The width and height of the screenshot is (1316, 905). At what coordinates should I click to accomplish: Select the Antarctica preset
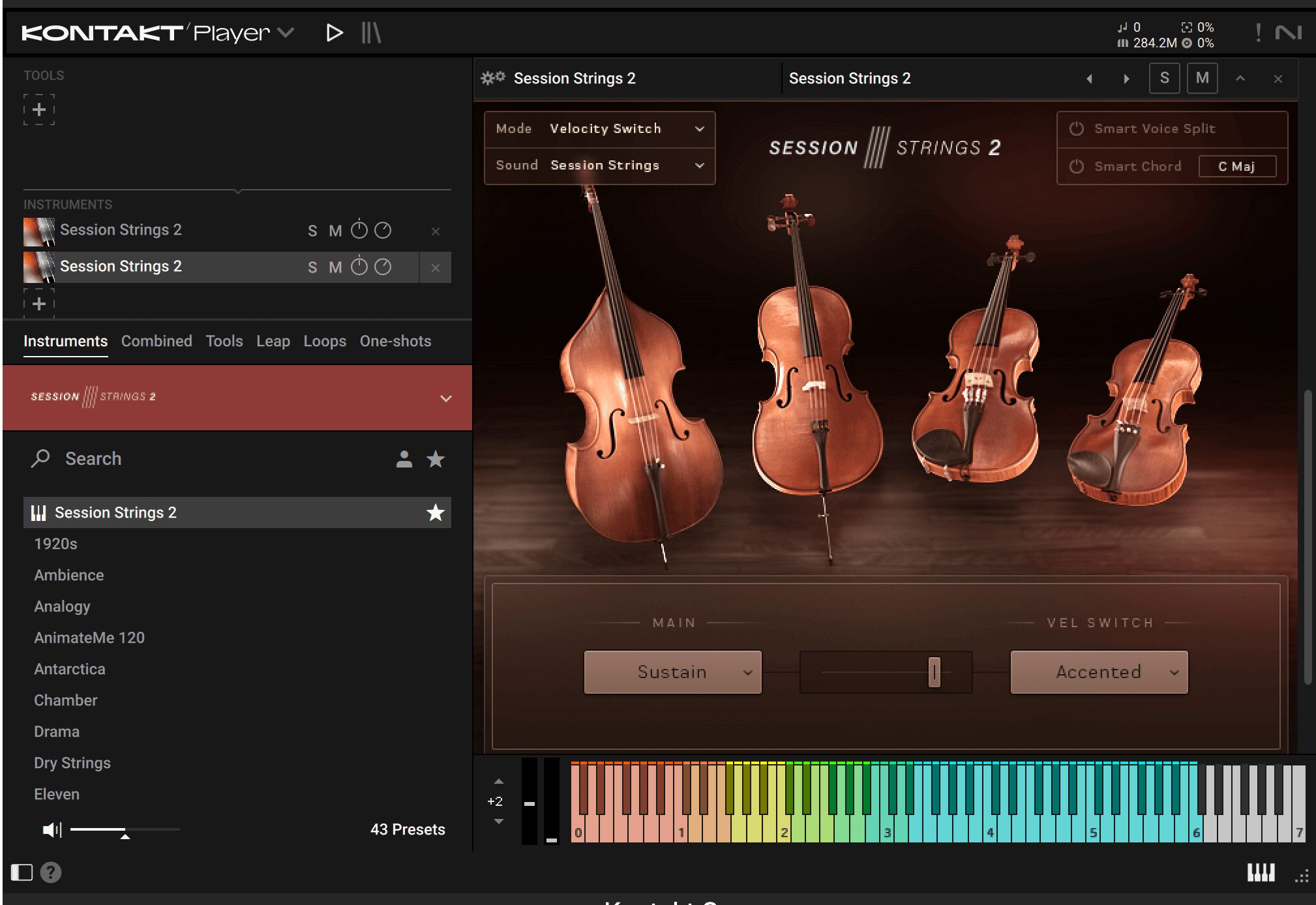pos(70,669)
